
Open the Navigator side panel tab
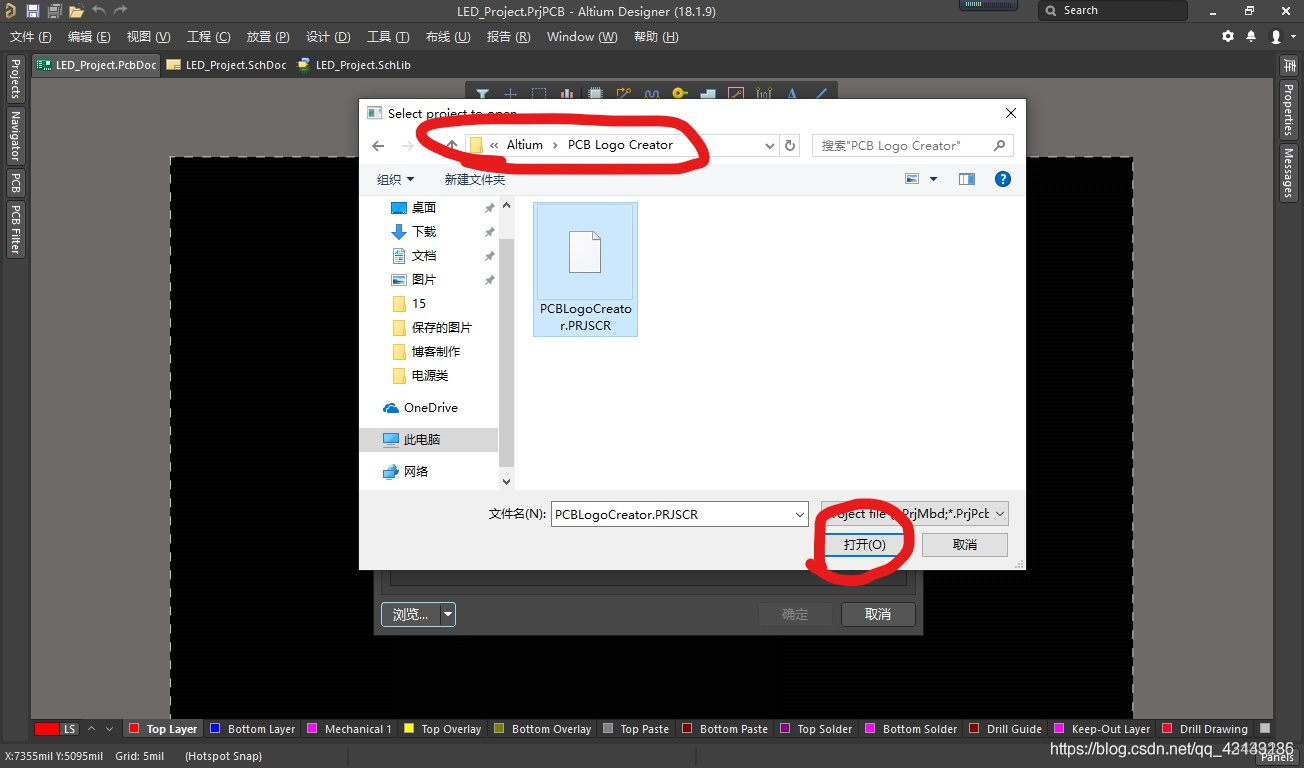click(x=15, y=136)
